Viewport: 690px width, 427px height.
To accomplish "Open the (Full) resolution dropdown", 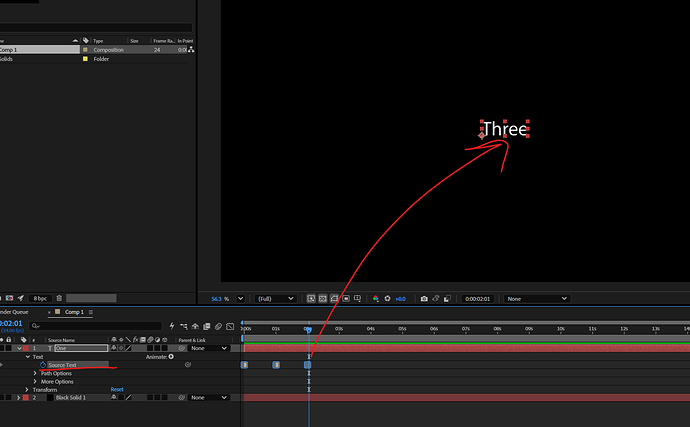I will point(275,298).
